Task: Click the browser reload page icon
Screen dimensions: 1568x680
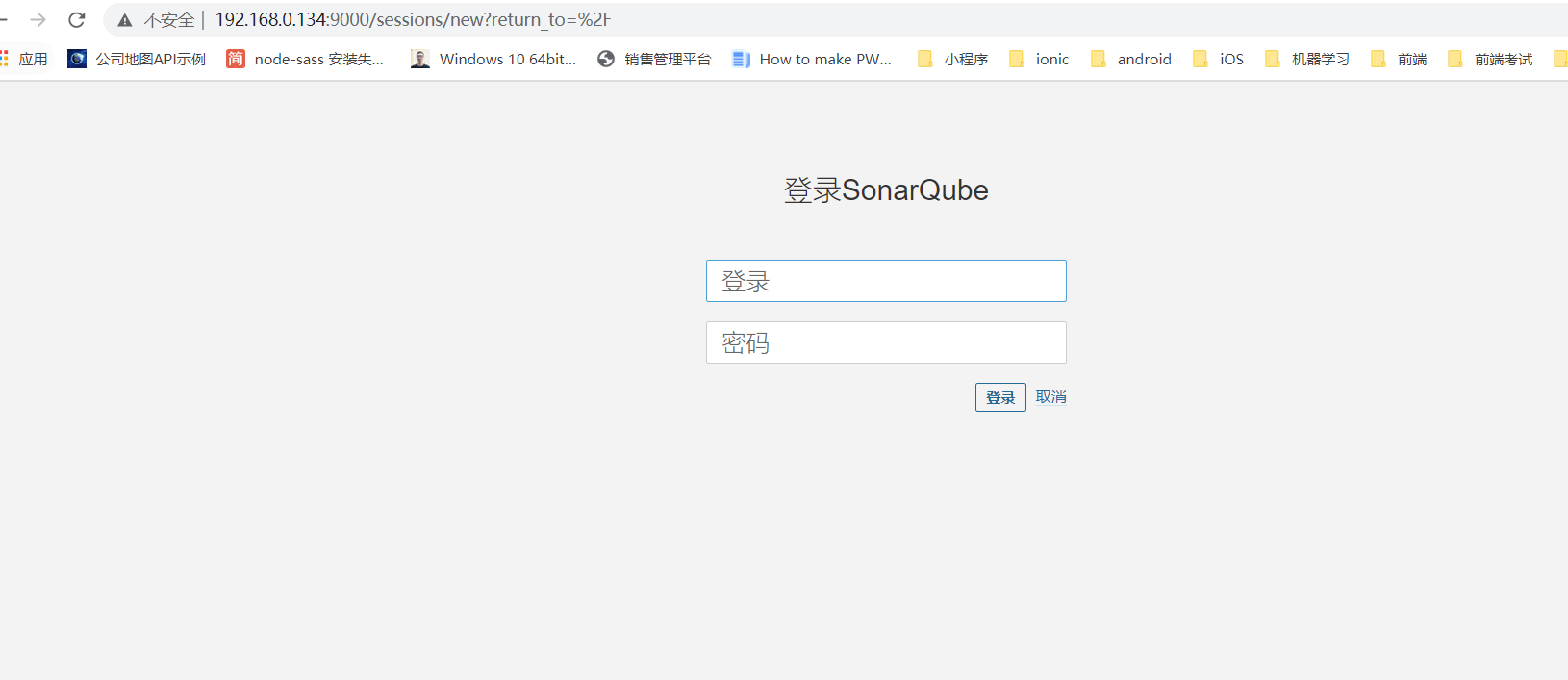Action: (77, 20)
